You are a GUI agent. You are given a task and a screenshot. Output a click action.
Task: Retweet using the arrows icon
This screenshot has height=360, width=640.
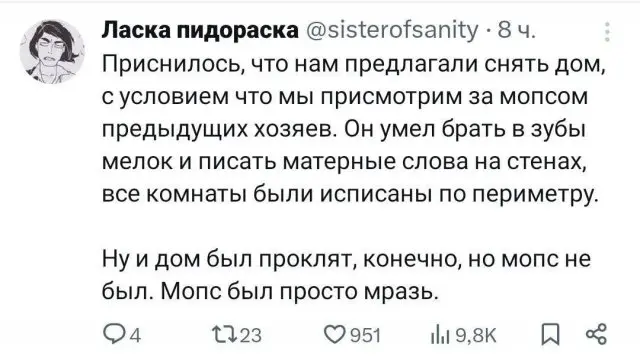click(222, 334)
